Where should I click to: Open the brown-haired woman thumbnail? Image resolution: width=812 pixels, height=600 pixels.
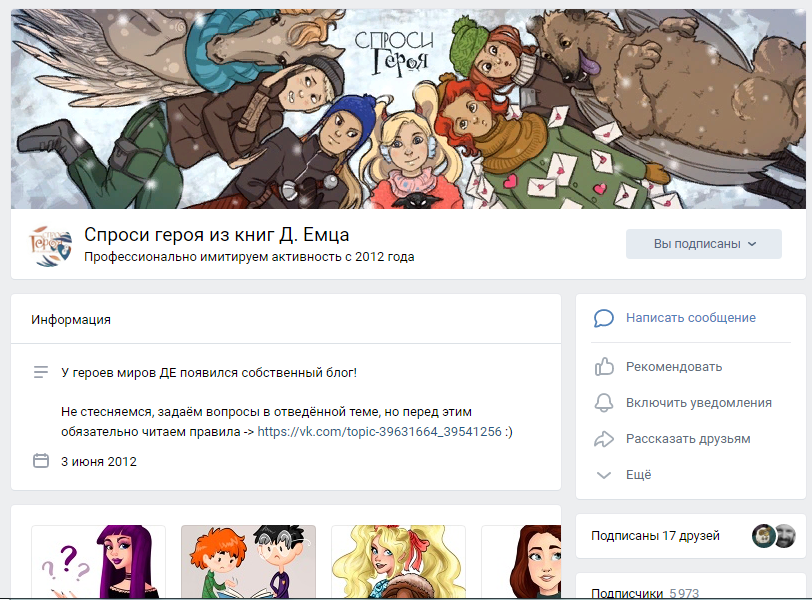521,562
